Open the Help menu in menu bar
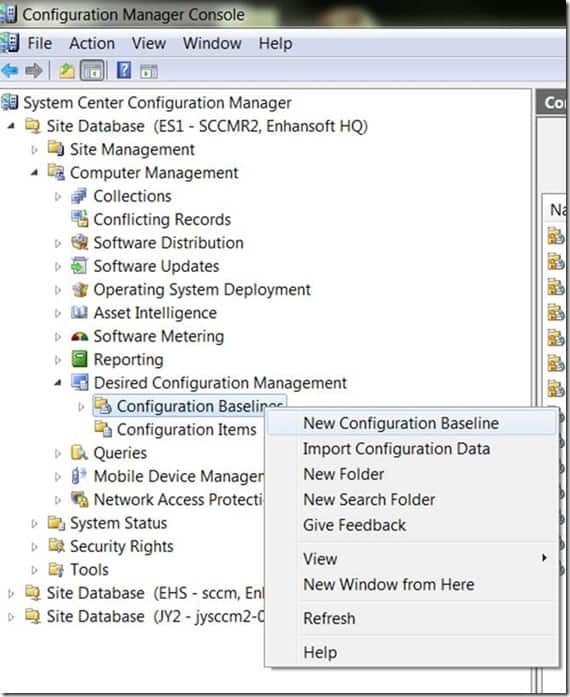The width and height of the screenshot is (570, 697). point(276,44)
